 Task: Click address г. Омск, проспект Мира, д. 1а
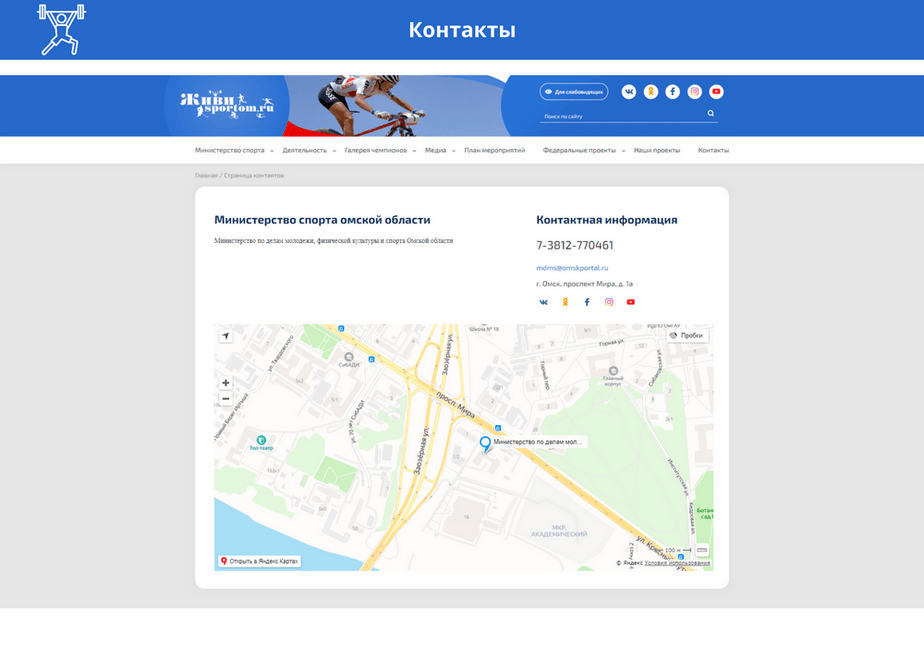(x=584, y=284)
